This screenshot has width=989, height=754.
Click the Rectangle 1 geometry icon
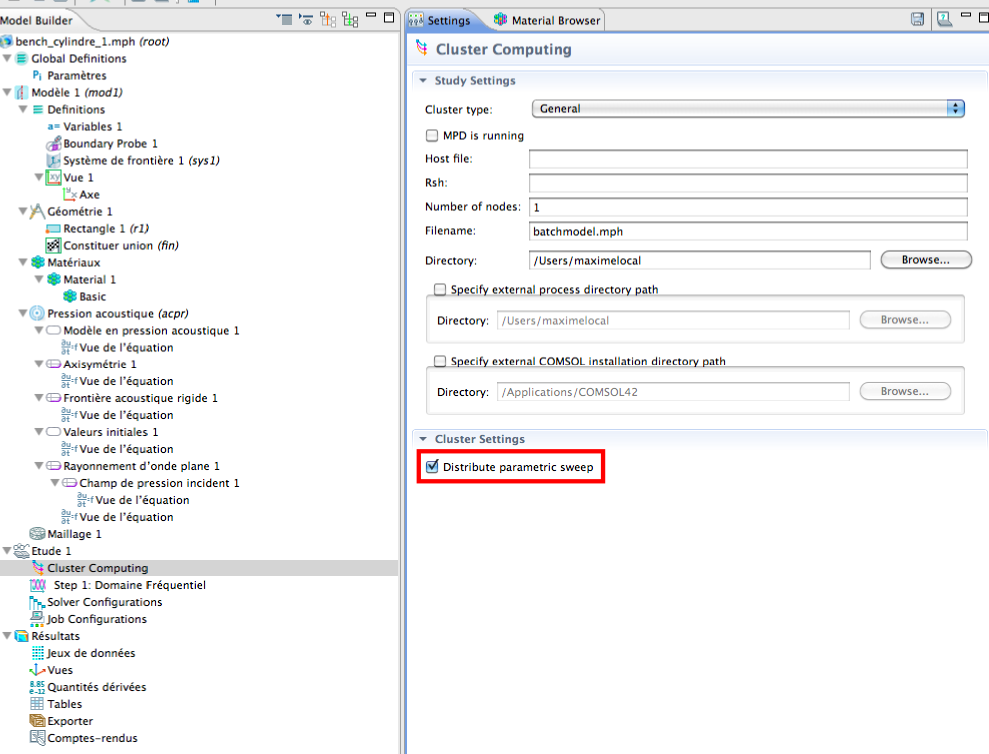[54, 229]
